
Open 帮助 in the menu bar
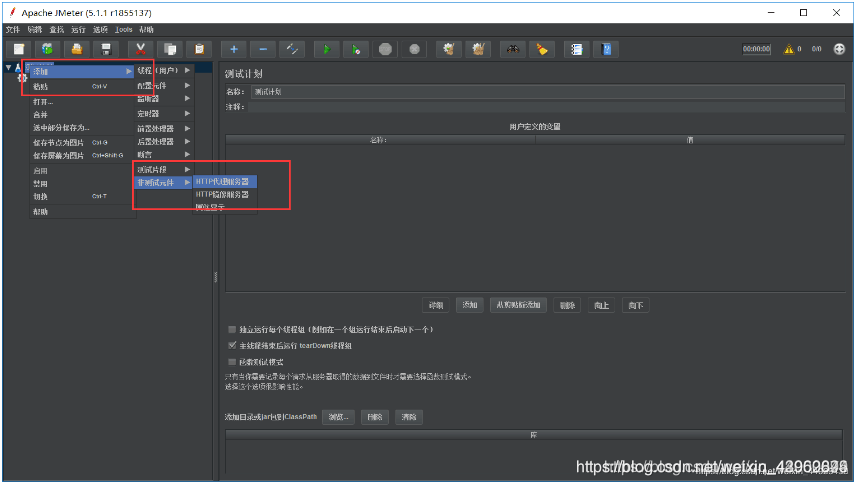(x=146, y=30)
